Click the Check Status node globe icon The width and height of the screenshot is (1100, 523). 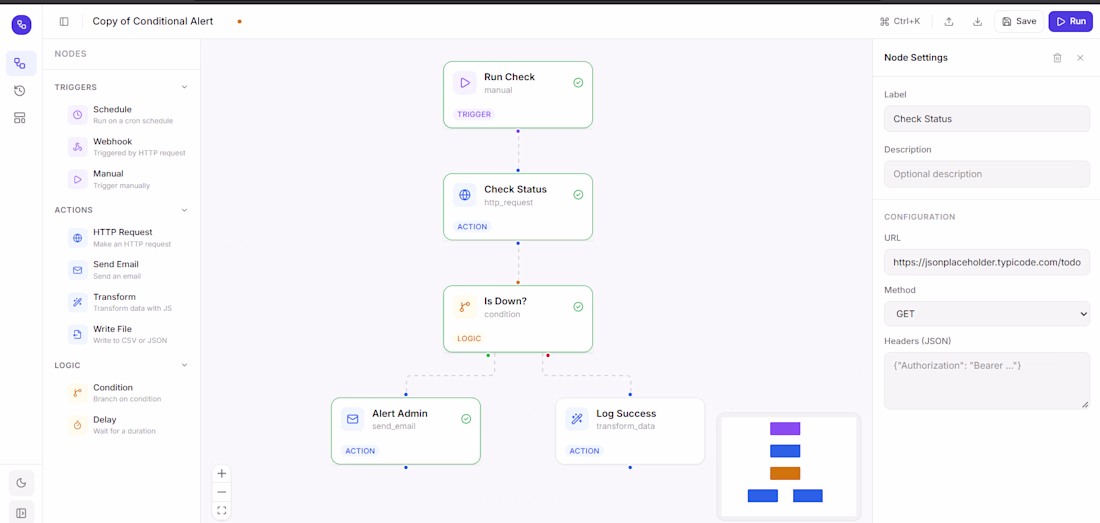click(x=464, y=195)
